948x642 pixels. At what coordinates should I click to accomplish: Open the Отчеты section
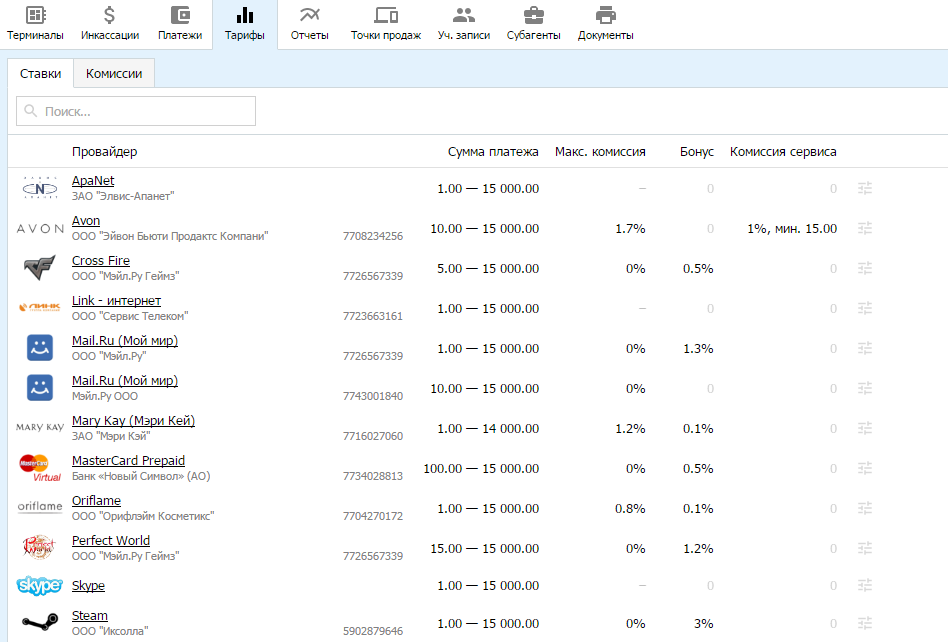[x=310, y=24]
